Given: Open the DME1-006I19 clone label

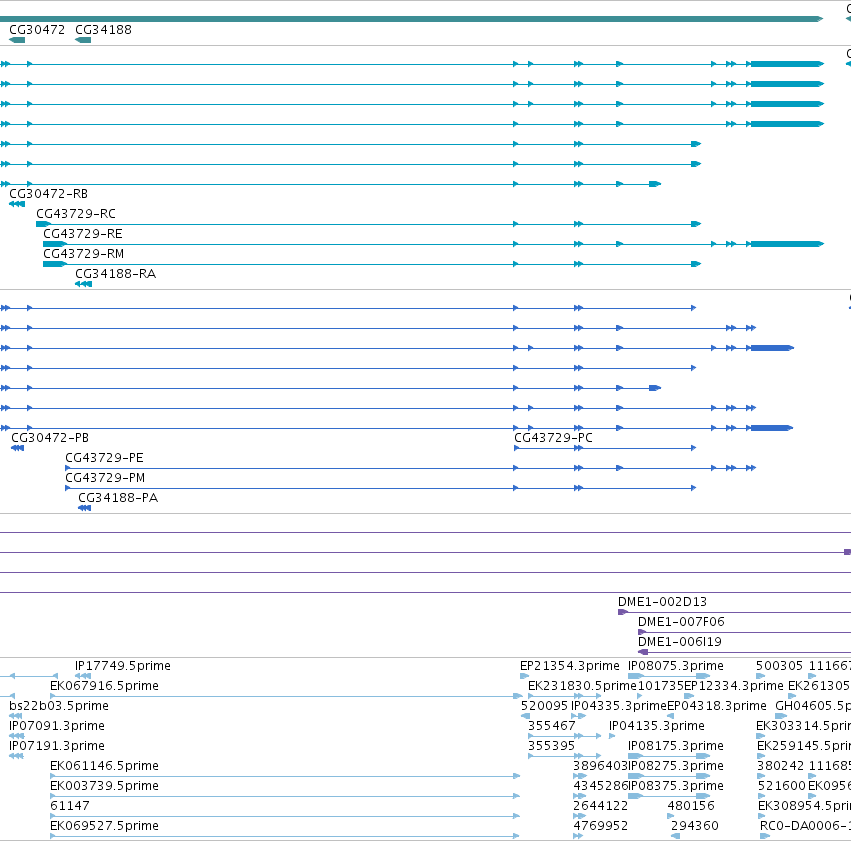Looking at the screenshot, I should tap(679, 642).
